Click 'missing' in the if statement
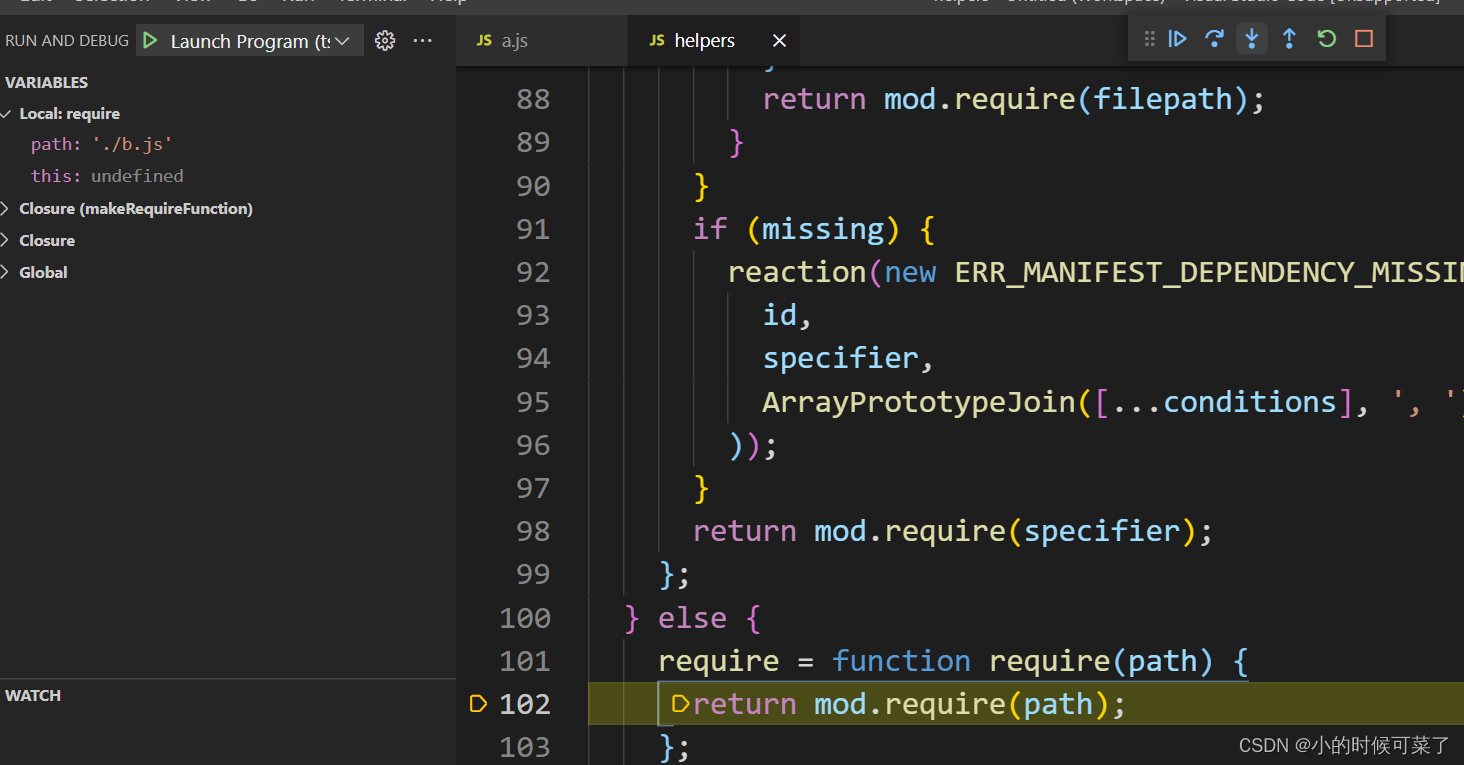The width and height of the screenshot is (1464, 765). (x=824, y=230)
